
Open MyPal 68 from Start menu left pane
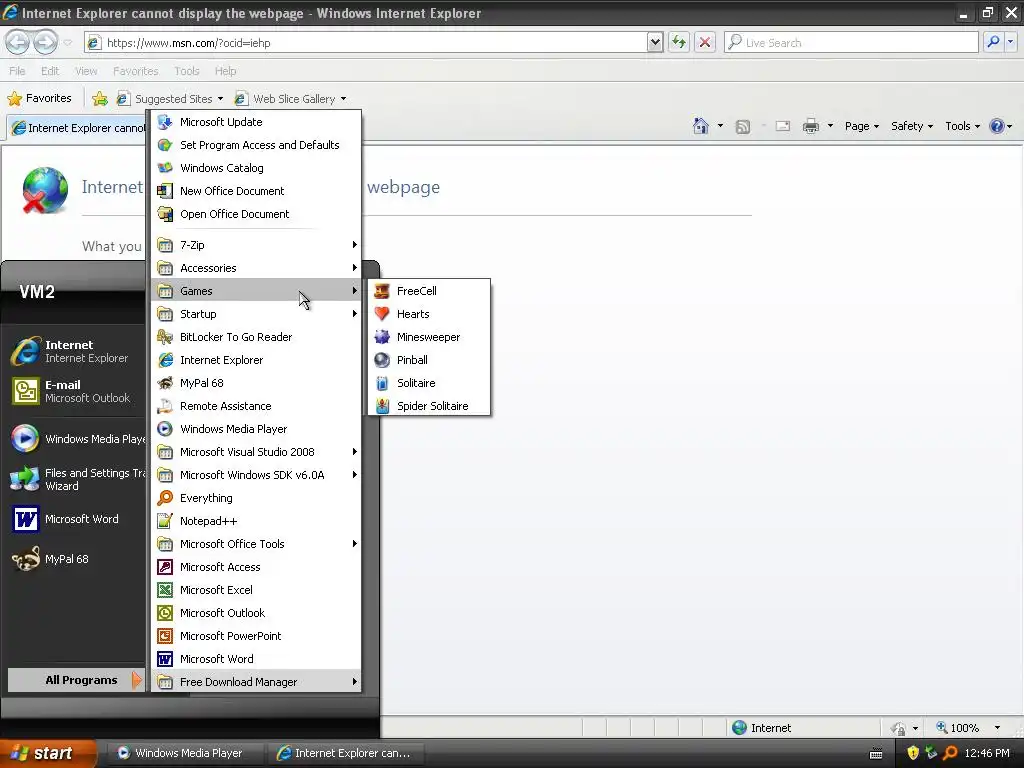click(x=75, y=559)
